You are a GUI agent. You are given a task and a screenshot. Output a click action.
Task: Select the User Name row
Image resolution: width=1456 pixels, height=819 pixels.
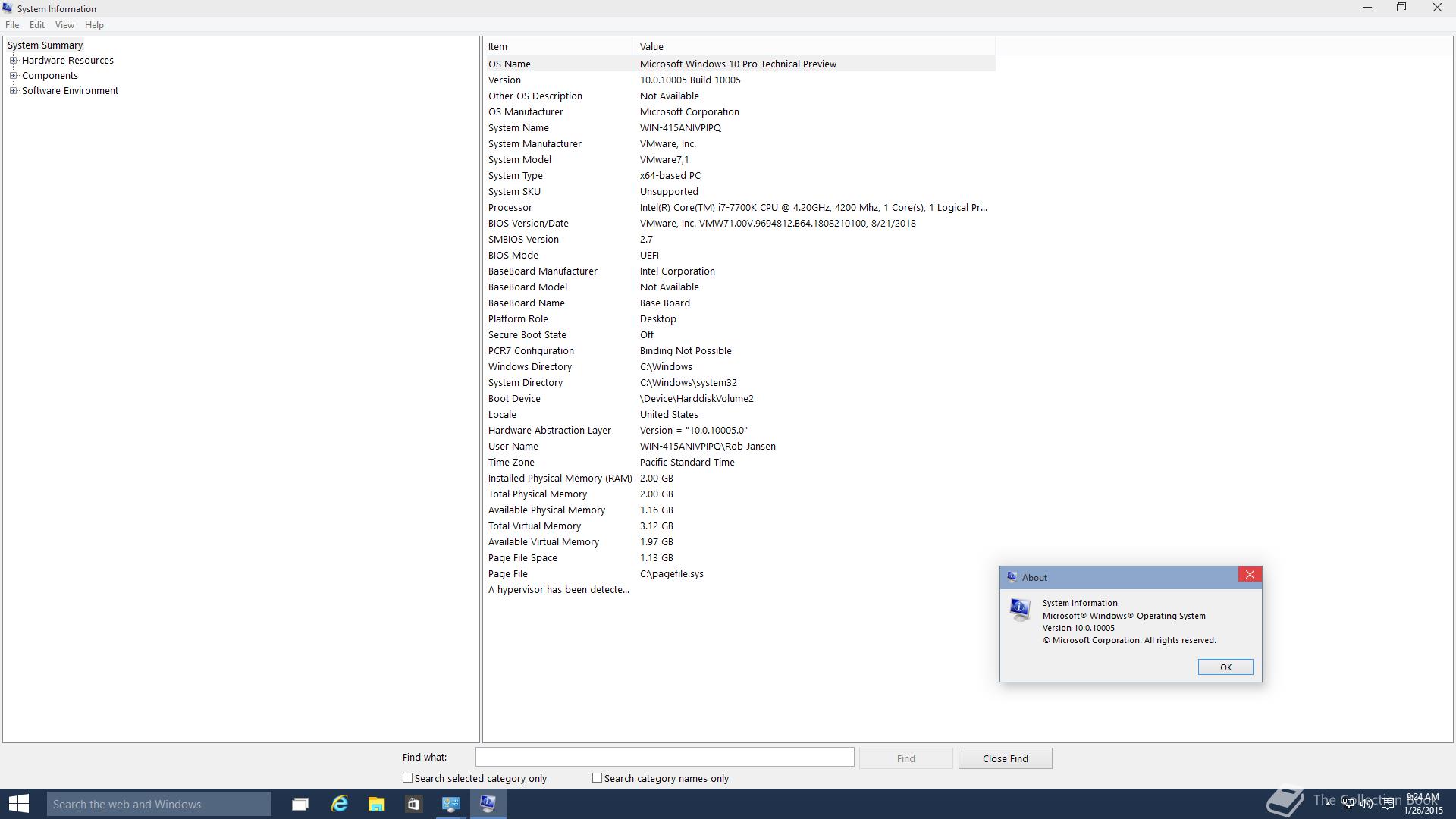(x=739, y=446)
